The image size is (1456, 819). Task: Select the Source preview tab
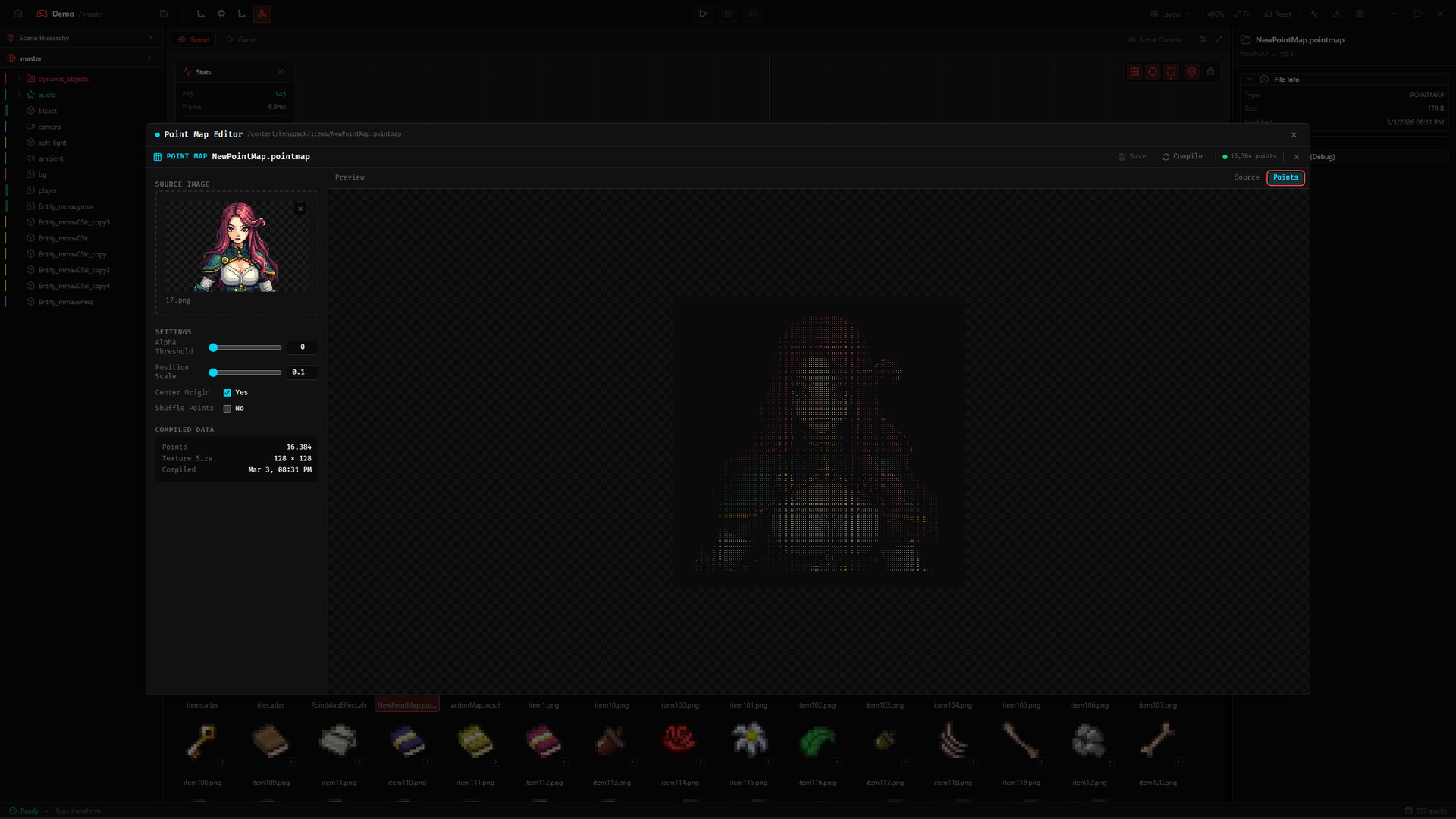click(1247, 177)
